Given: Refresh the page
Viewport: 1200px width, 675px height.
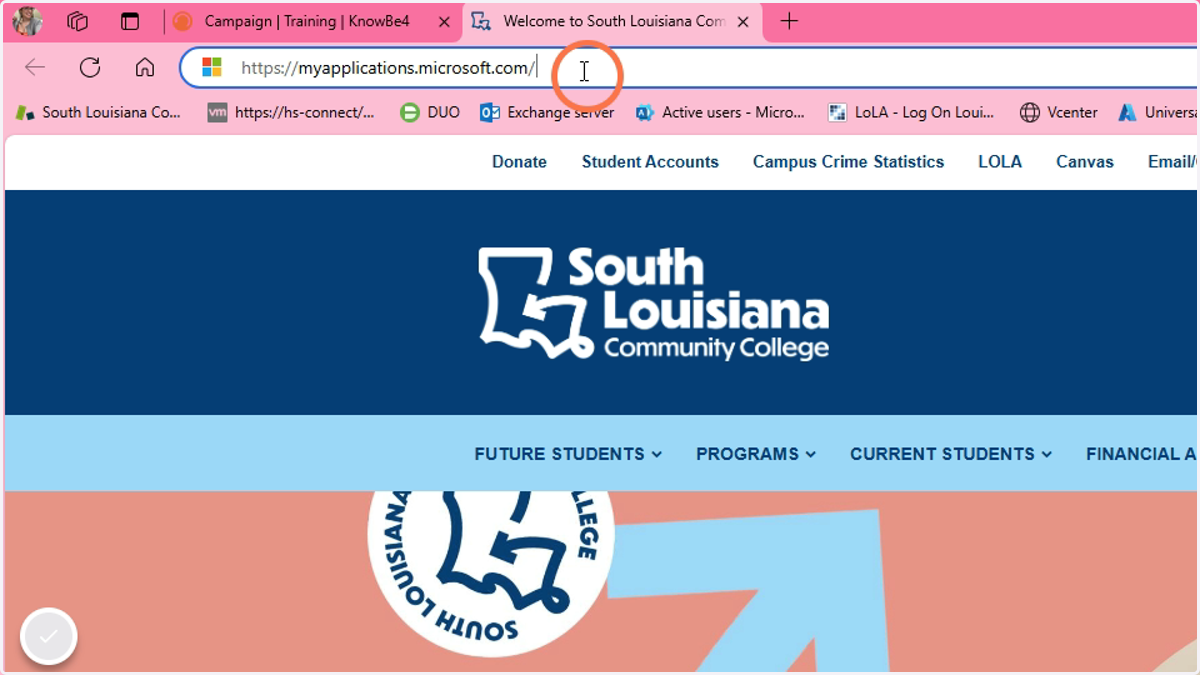Looking at the screenshot, I should pyautogui.click(x=90, y=67).
